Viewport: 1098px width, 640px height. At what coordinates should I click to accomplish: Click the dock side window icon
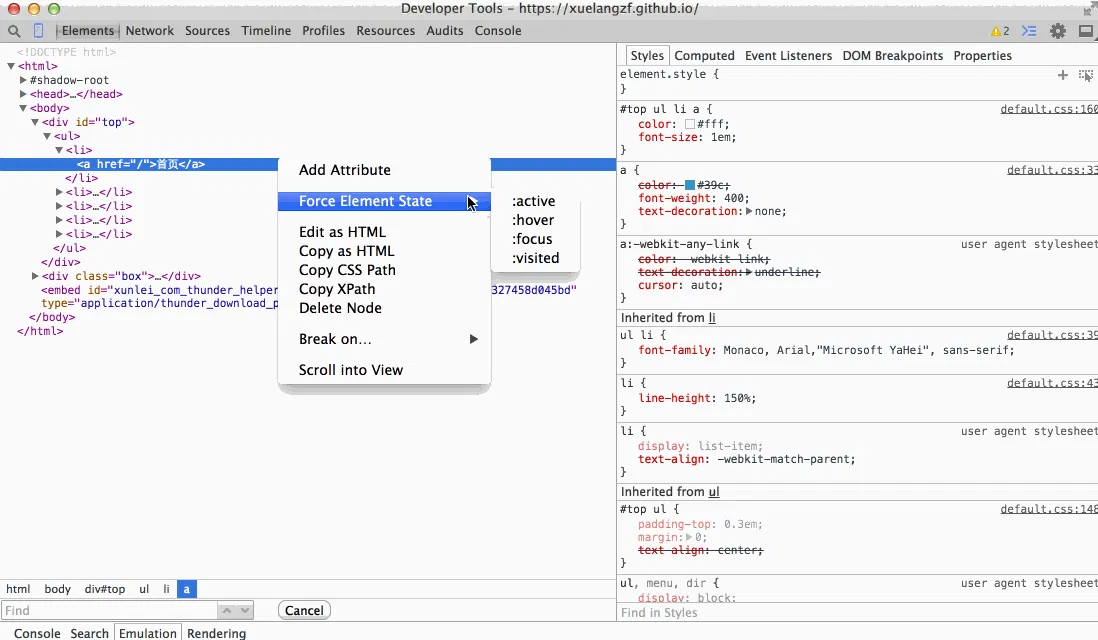(1086, 31)
